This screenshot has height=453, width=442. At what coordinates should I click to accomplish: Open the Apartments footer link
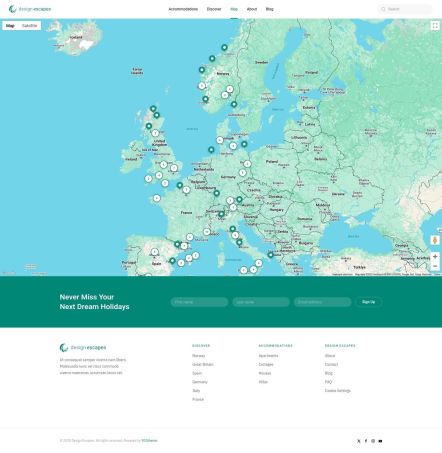click(x=268, y=356)
